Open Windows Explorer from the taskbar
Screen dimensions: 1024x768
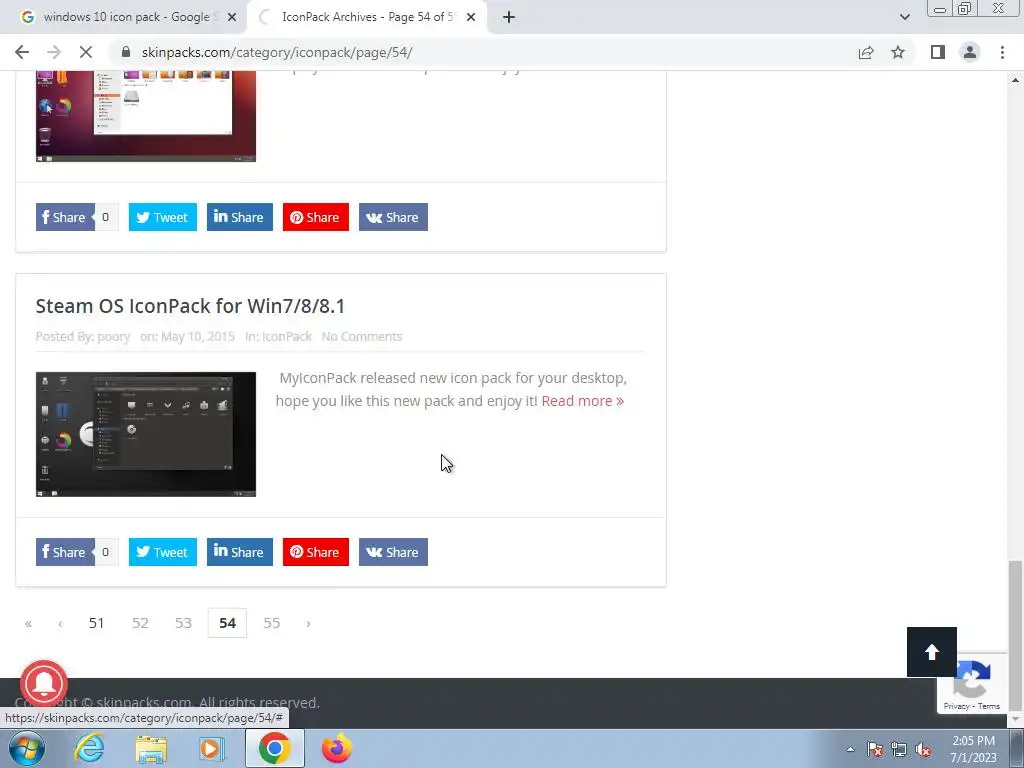point(151,748)
